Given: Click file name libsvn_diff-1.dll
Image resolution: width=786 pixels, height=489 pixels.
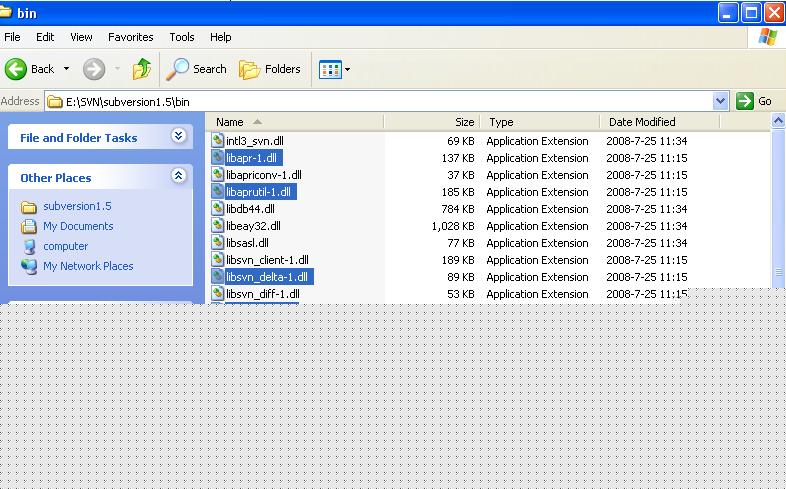Looking at the screenshot, I should [263, 295].
